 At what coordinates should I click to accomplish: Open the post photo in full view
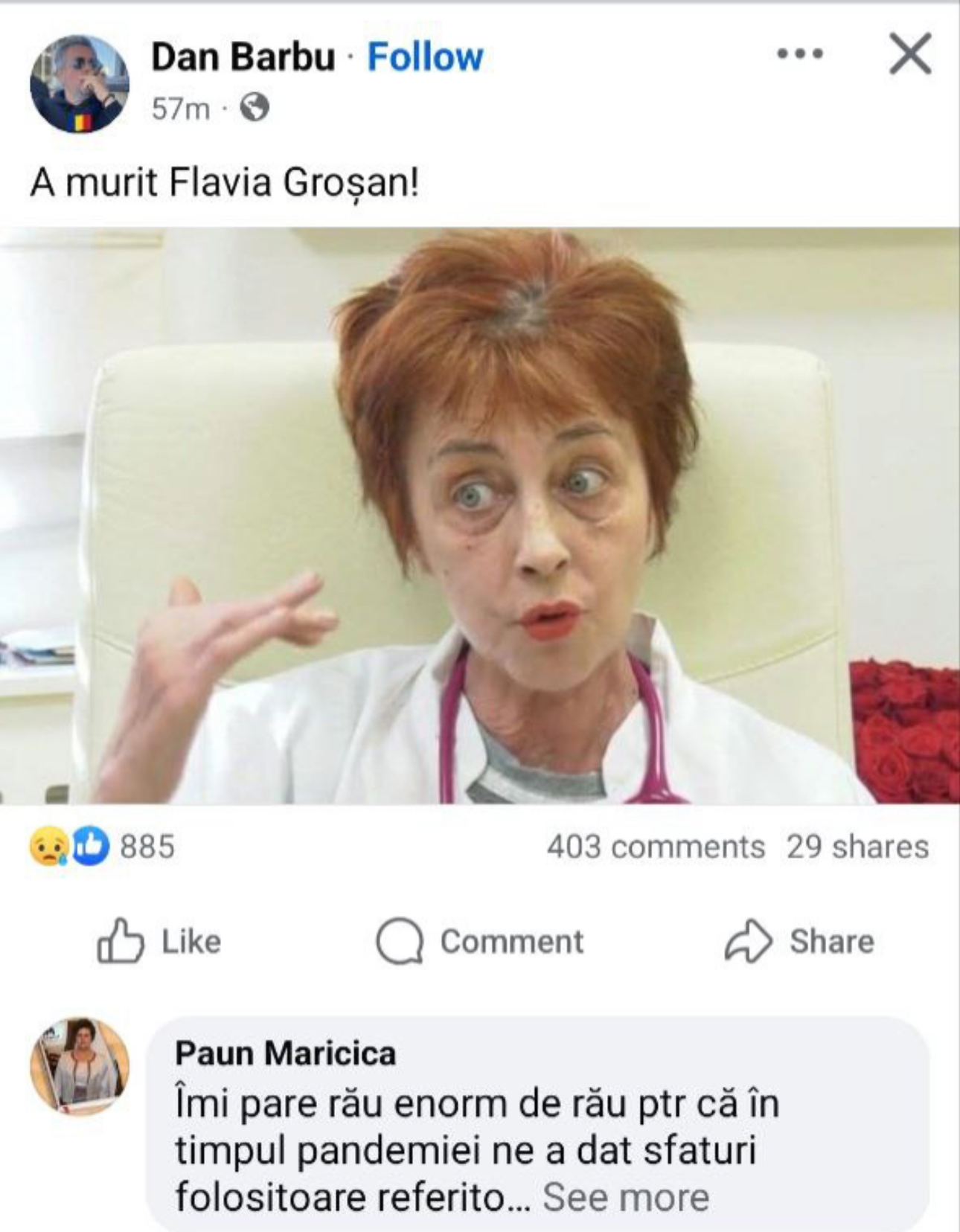[x=480, y=515]
